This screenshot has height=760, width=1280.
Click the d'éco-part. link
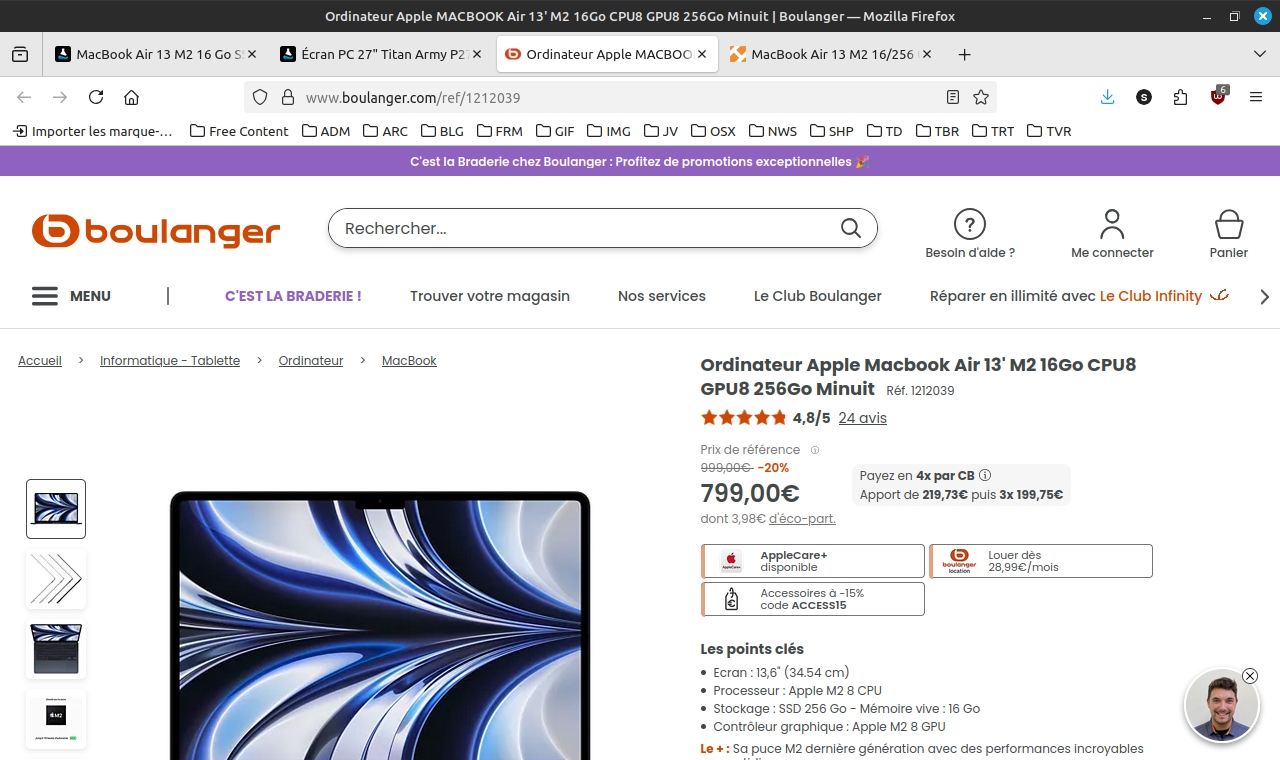pyautogui.click(x=802, y=519)
